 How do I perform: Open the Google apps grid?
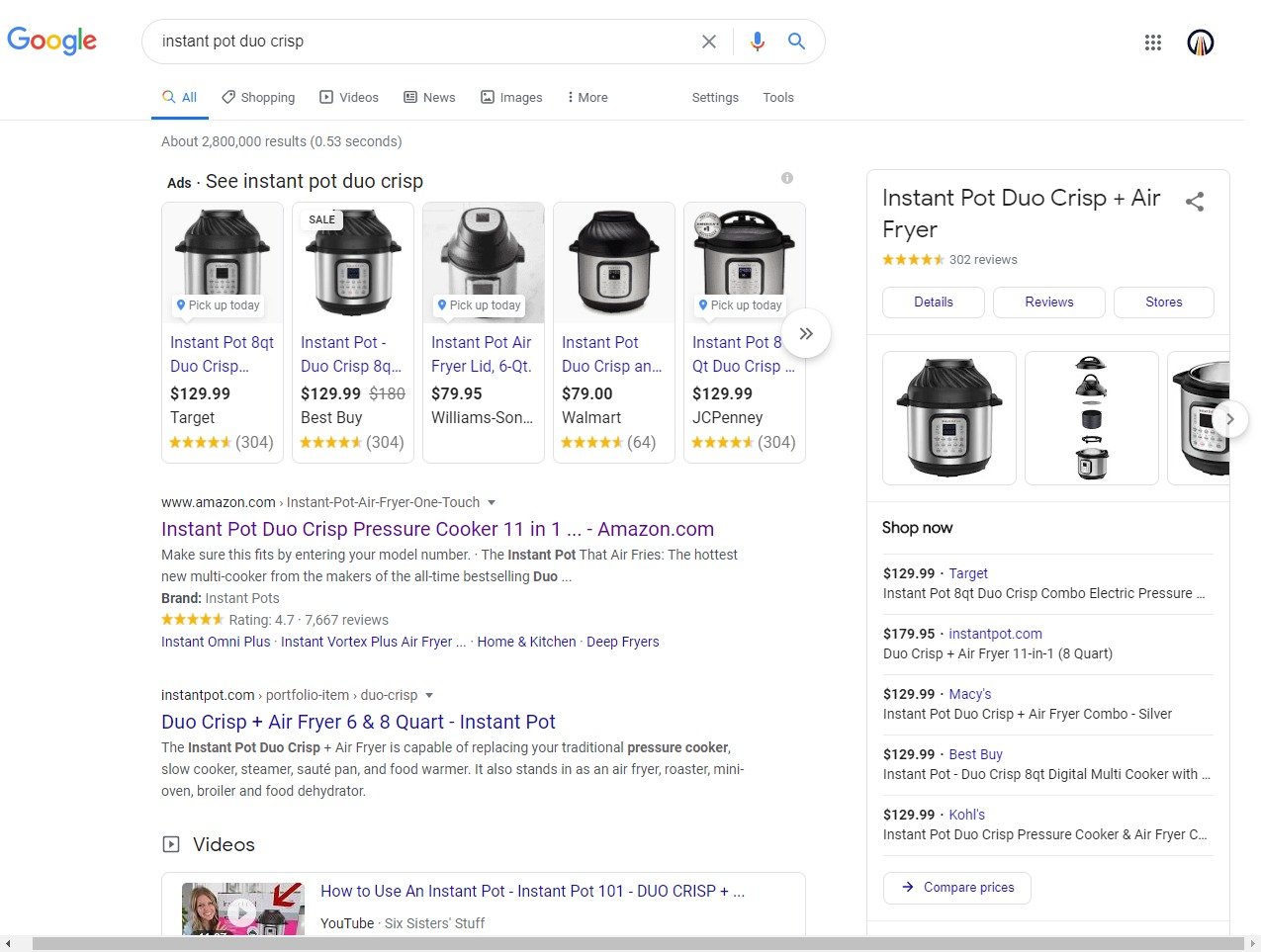point(1153,43)
